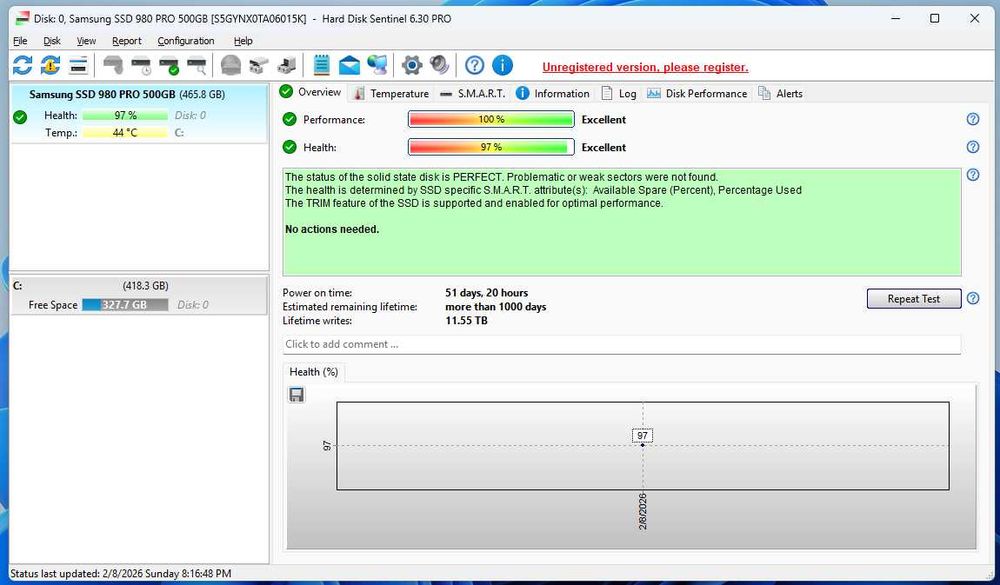The height and width of the screenshot is (585, 1000).
Task: Click the blue notepad report toolbar icon
Action: [x=321, y=65]
